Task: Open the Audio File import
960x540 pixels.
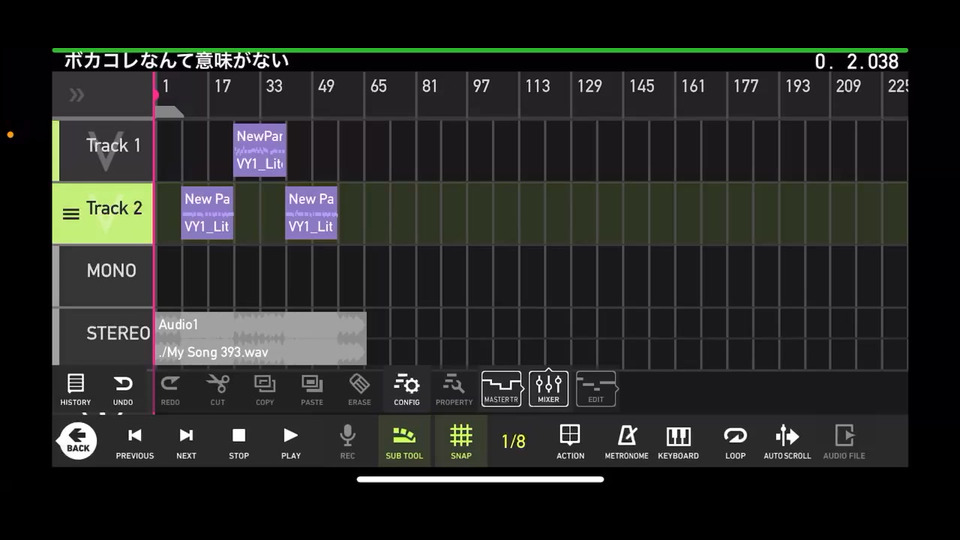Action: point(844,443)
